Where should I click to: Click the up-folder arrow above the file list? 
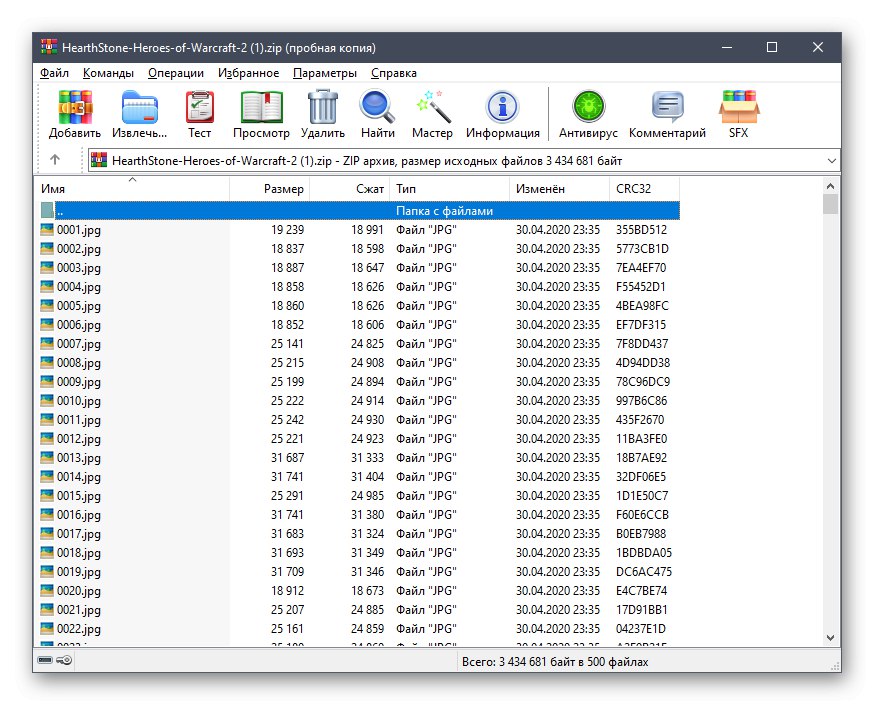click(x=55, y=159)
